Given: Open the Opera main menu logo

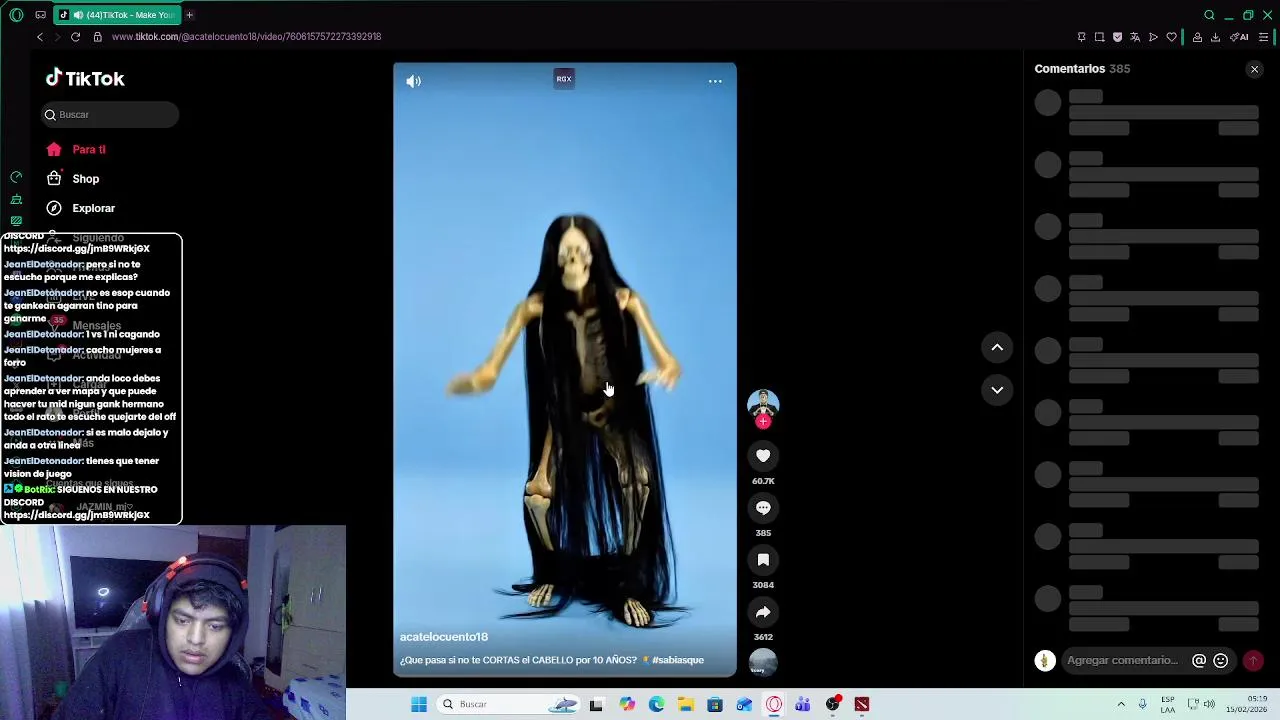Looking at the screenshot, I should pos(16,15).
